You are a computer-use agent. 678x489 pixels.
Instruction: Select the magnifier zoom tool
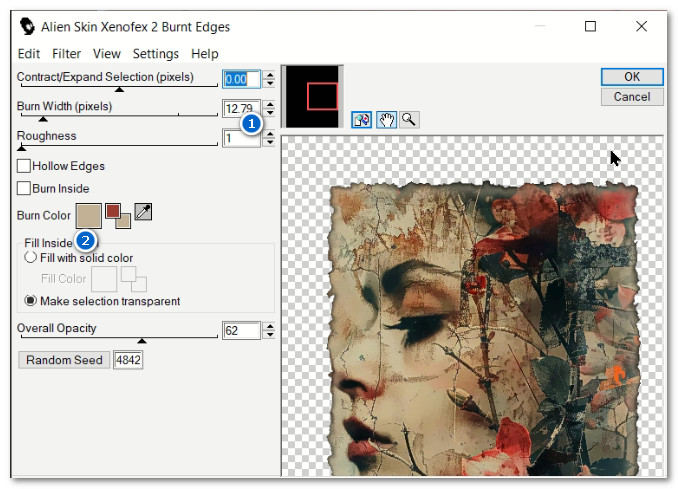pyautogui.click(x=409, y=120)
